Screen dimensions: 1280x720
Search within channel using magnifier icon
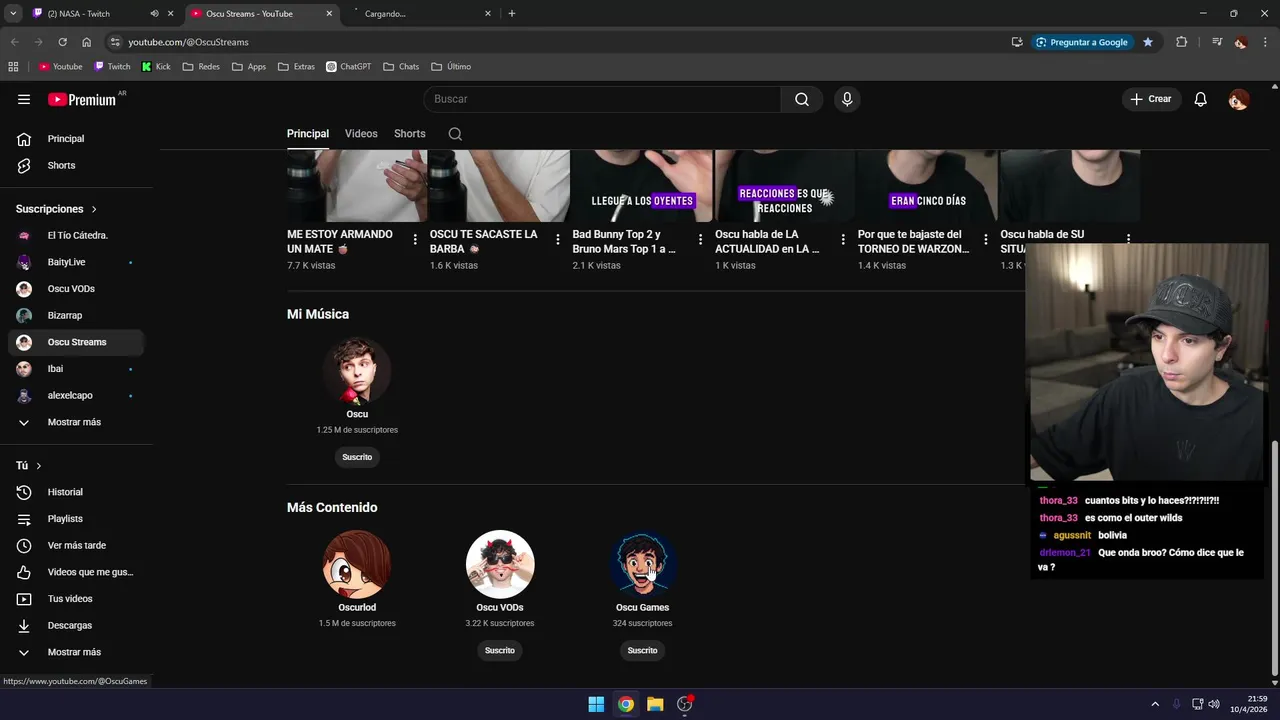click(x=455, y=134)
